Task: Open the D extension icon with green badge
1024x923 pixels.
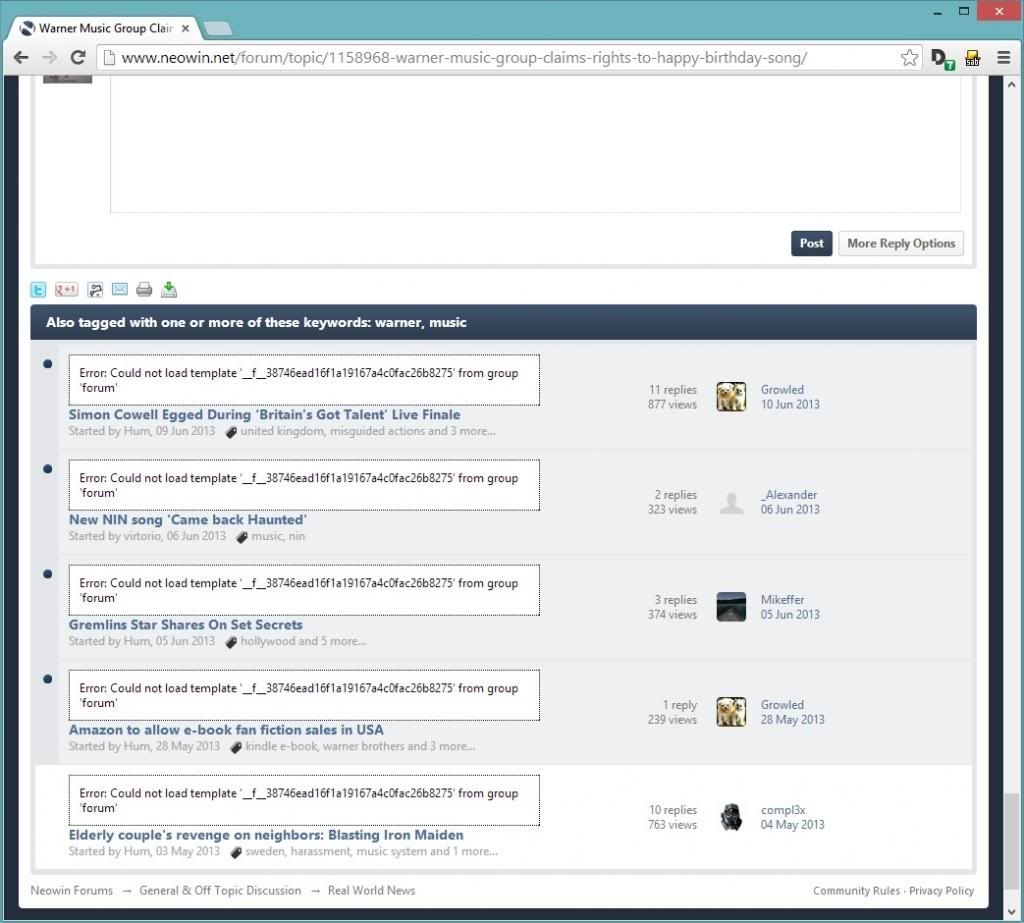Action: [x=942, y=59]
